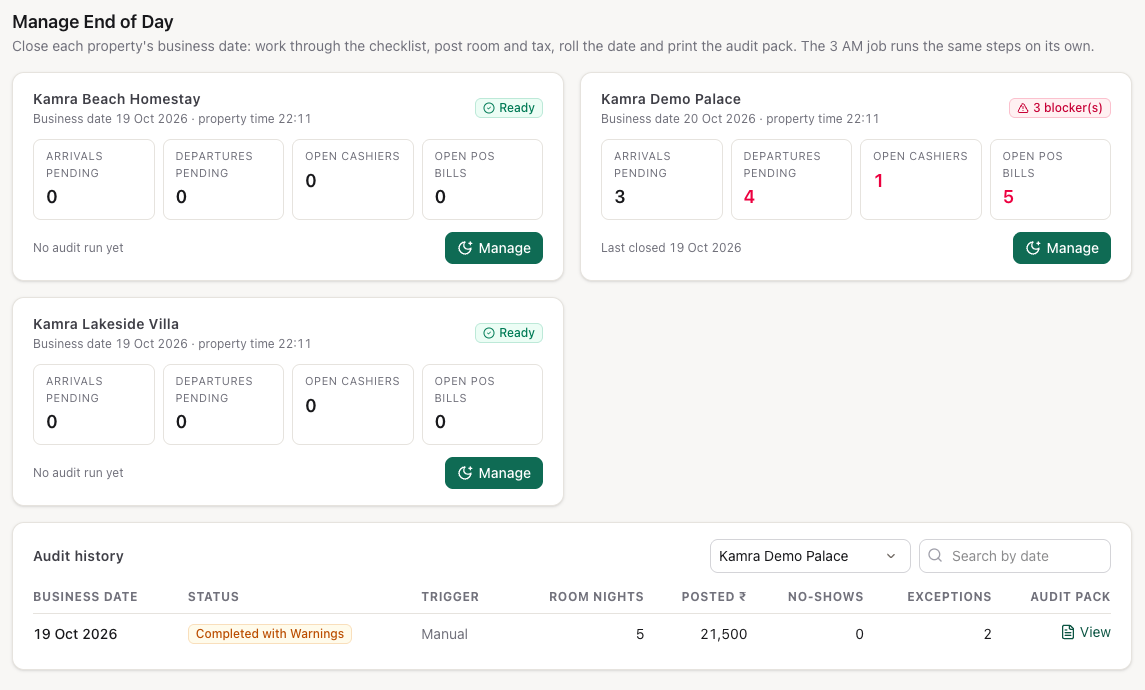
Task: Click the Open Cashiers tile showing 1
Action: coord(921,180)
